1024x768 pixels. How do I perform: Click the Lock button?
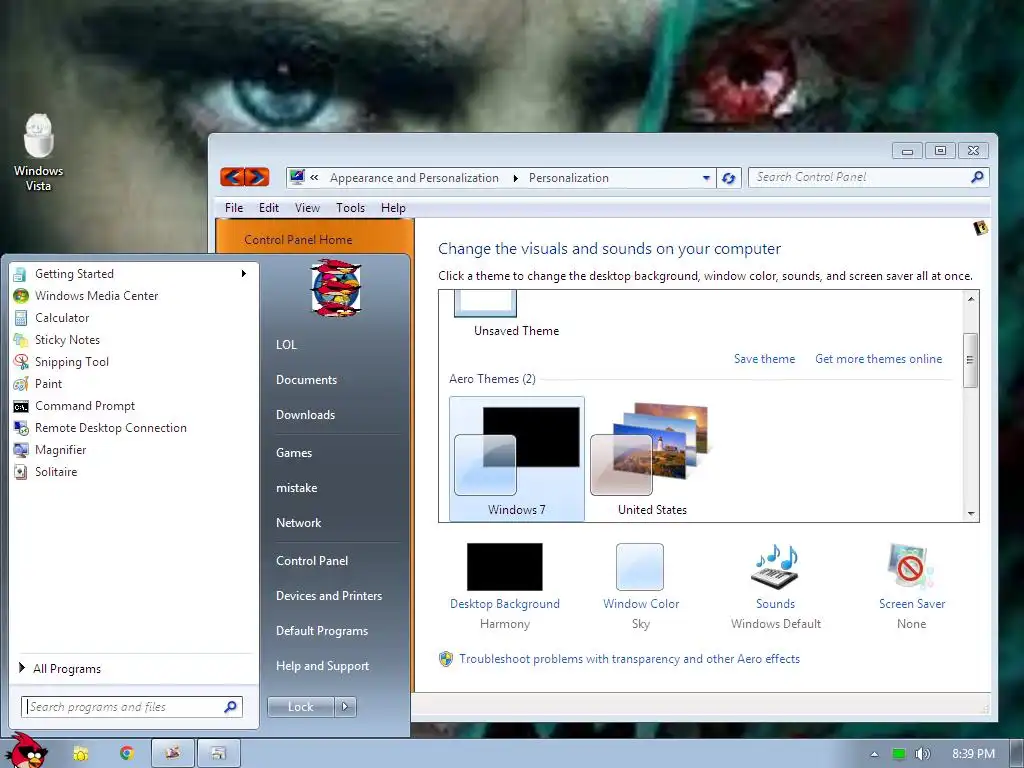pyautogui.click(x=300, y=707)
